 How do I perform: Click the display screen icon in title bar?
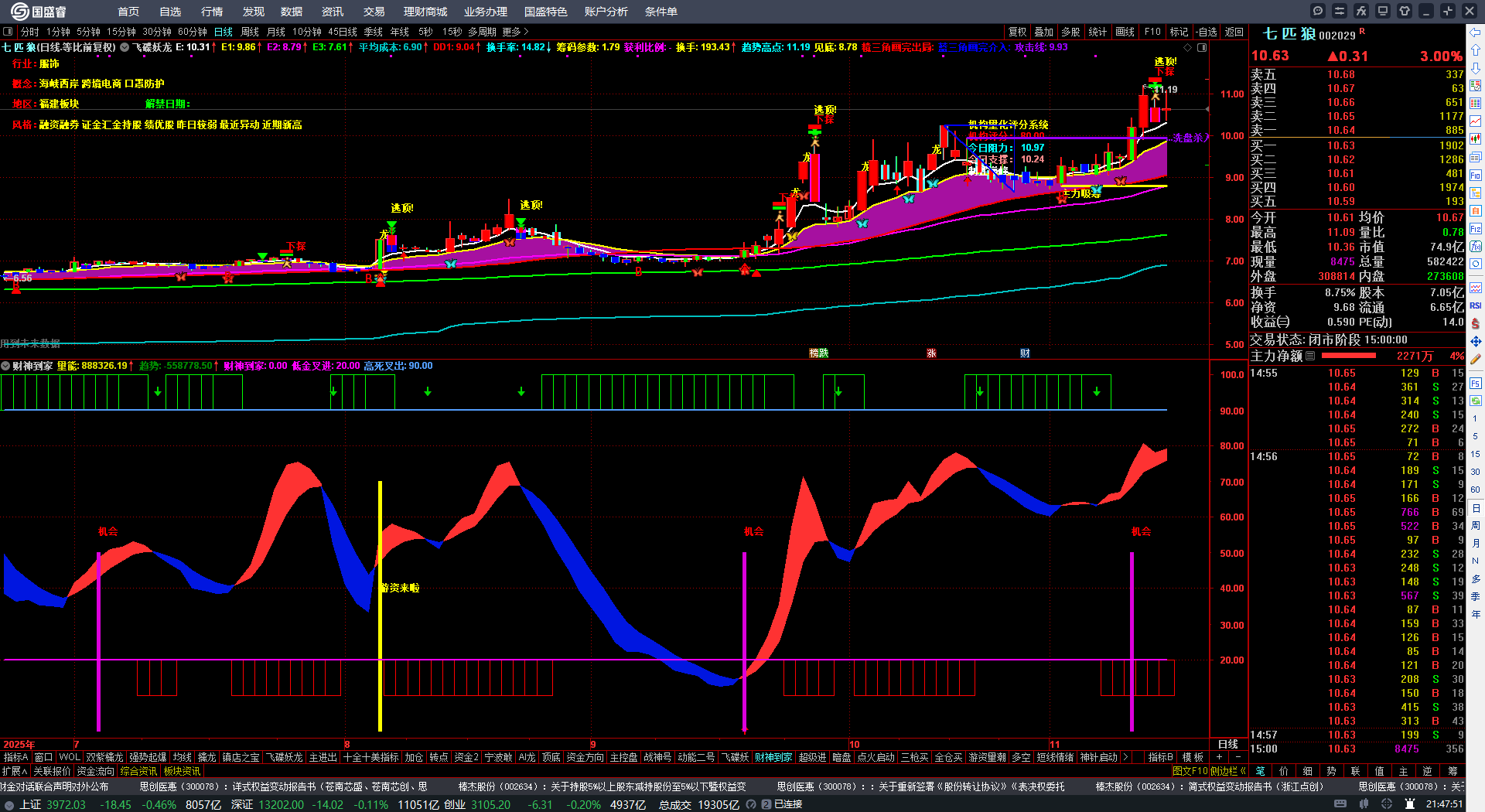[x=1383, y=11]
